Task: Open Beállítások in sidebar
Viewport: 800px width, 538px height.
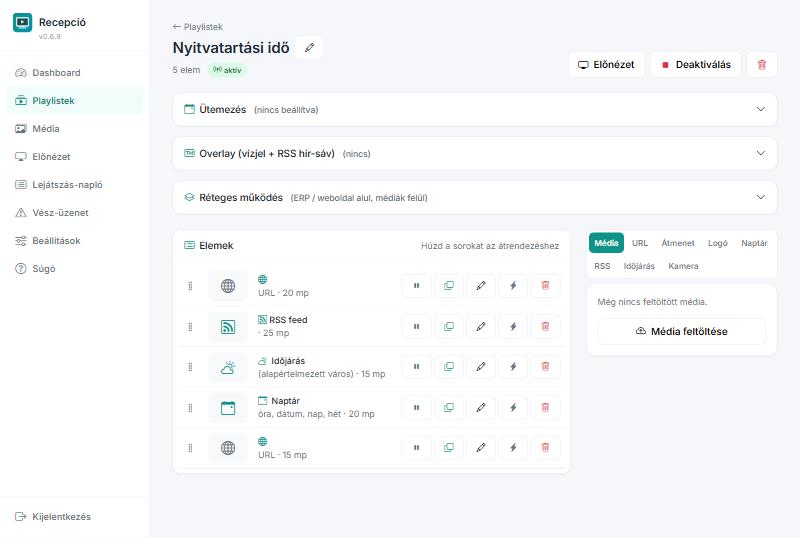Action: pos(74,241)
